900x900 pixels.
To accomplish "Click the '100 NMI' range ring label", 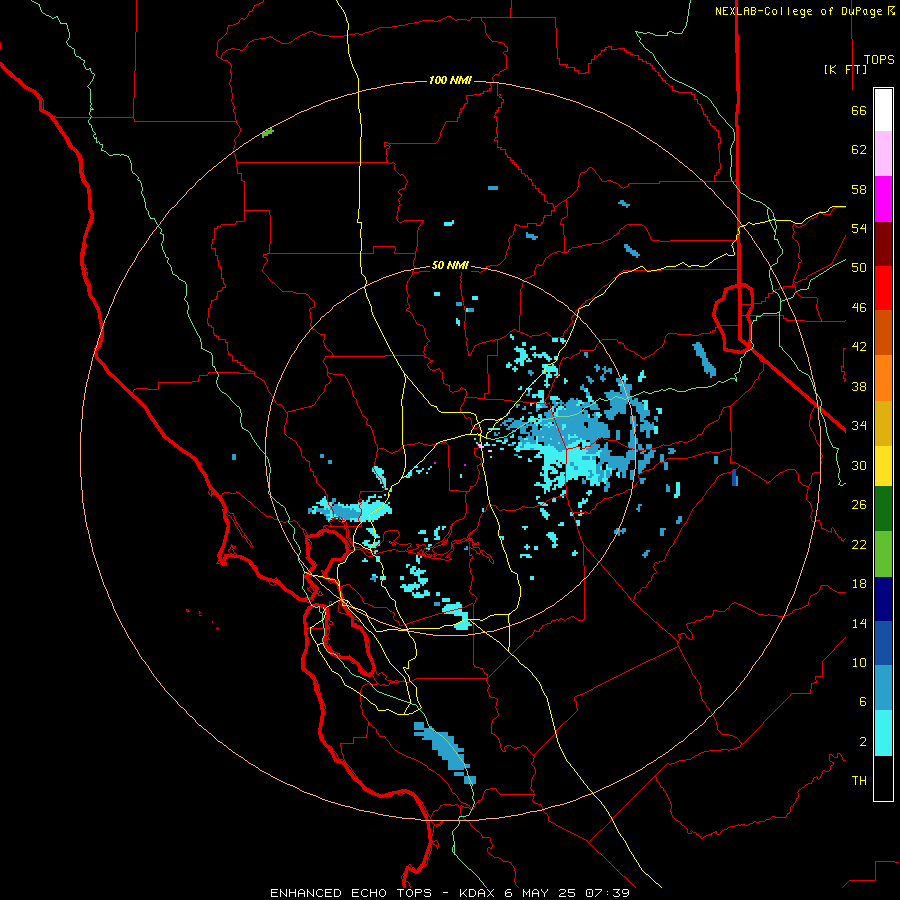I will (450, 80).
